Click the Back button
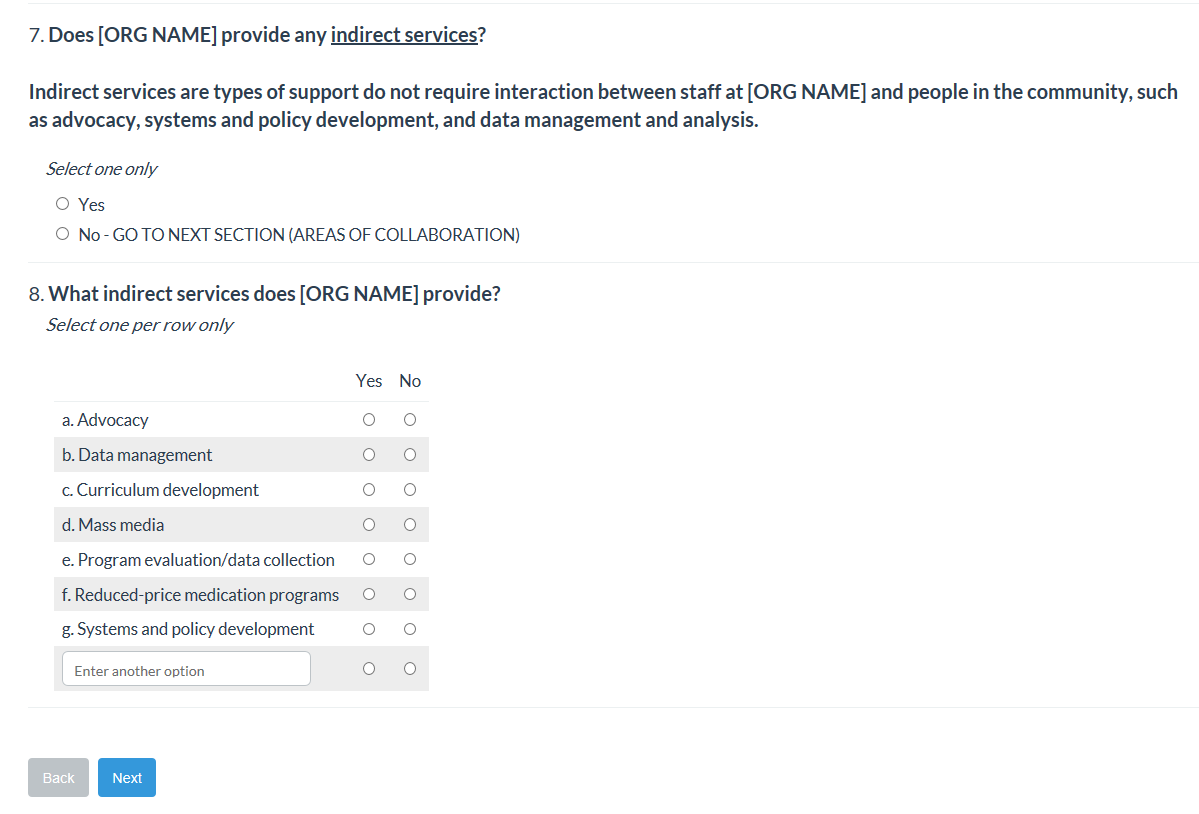 [x=58, y=778]
